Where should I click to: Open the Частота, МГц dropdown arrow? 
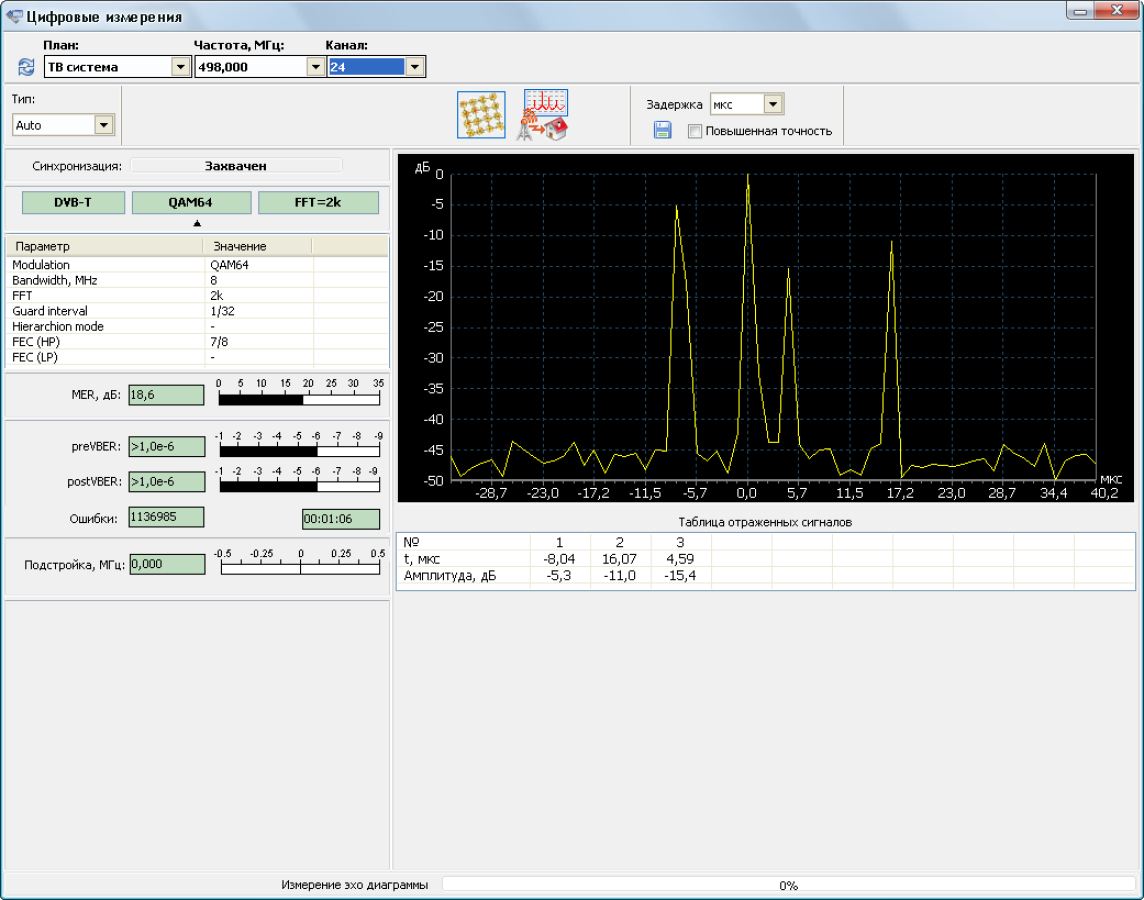coord(315,67)
